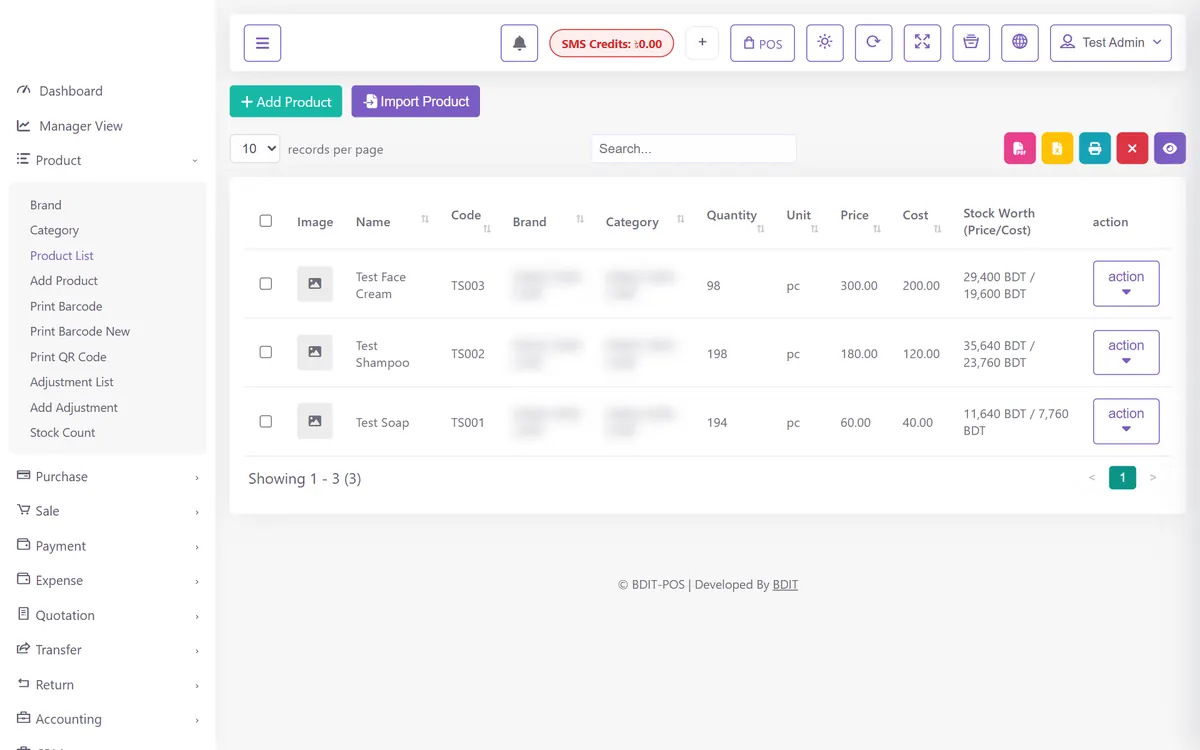Open Print Barcode submenu item
This screenshot has width=1200, height=750.
(x=66, y=306)
